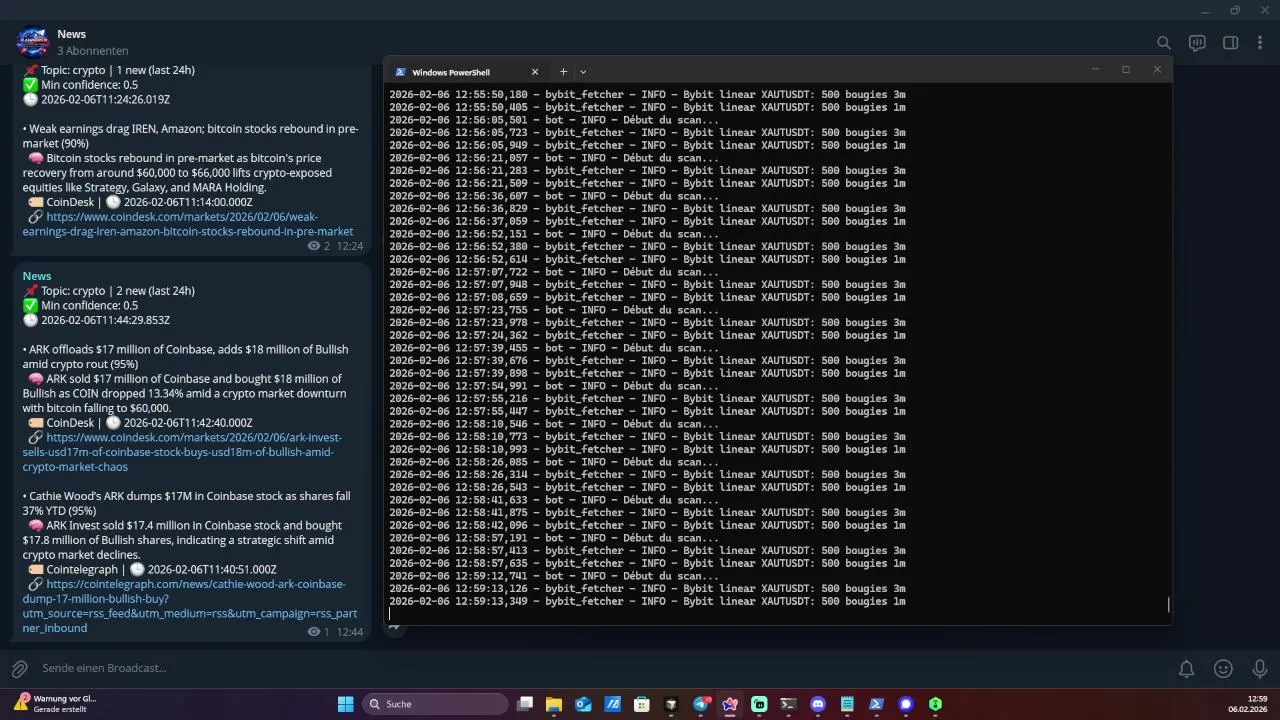Open the emoji picker smiley icon
The width and height of the screenshot is (1280, 720).
coord(1223,668)
